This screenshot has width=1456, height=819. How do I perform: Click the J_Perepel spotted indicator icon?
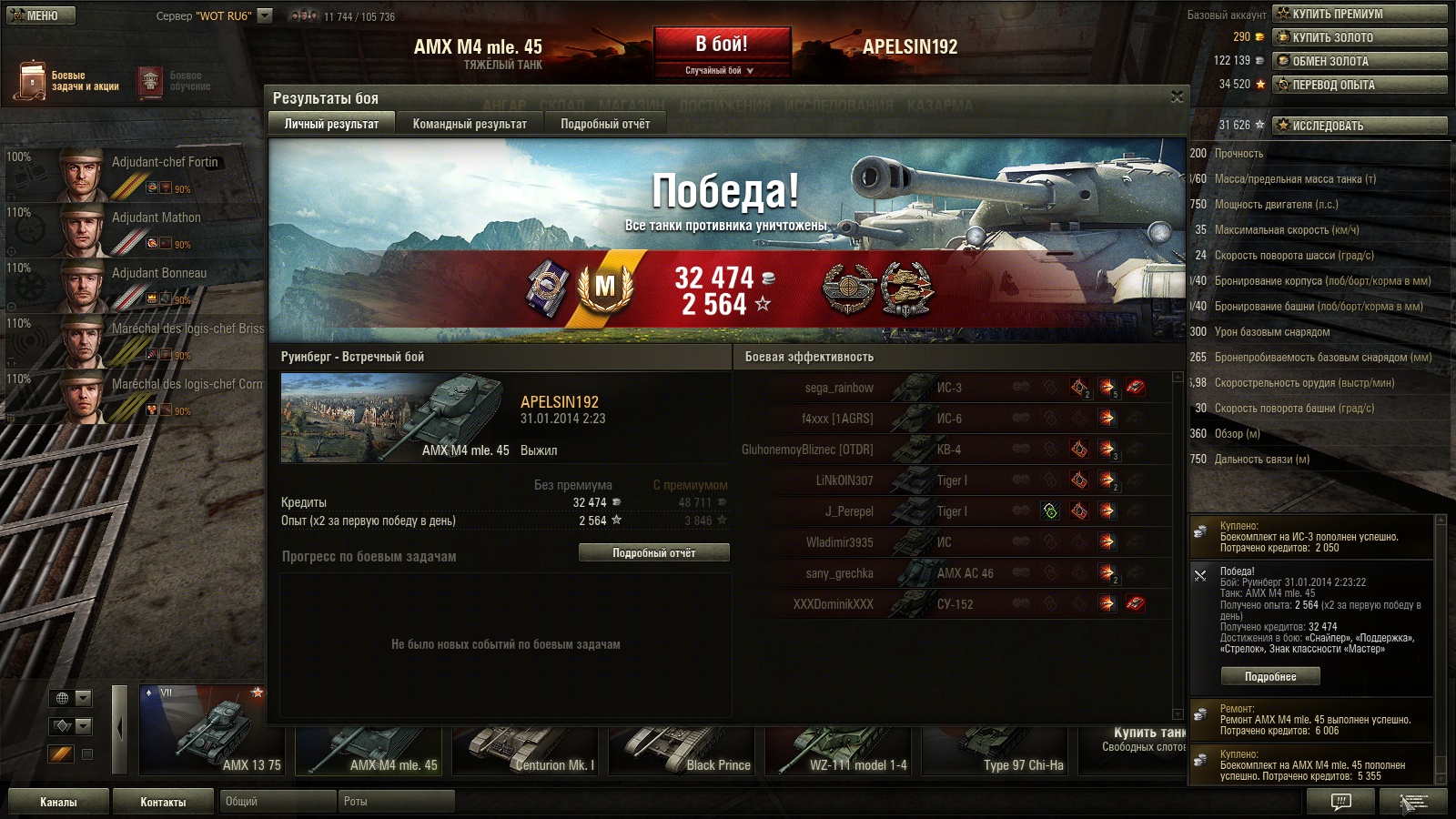pyautogui.click(x=1050, y=511)
